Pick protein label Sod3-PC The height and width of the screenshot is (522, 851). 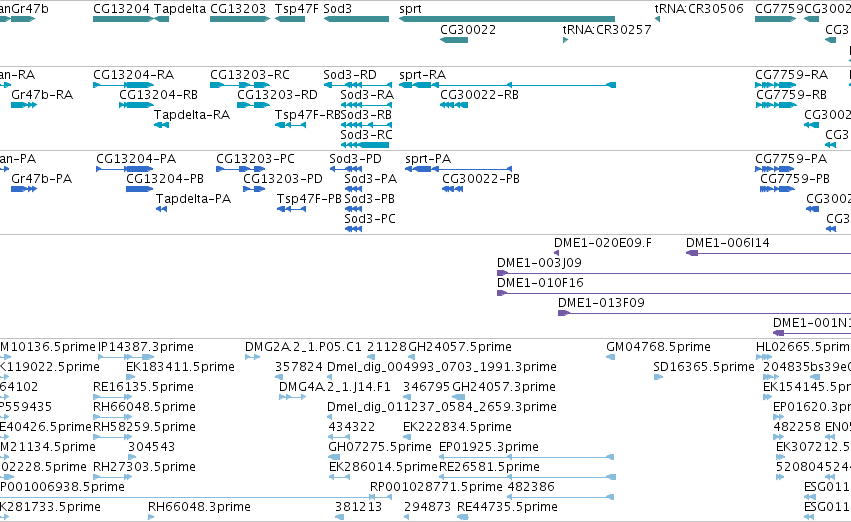pyautogui.click(x=370, y=219)
